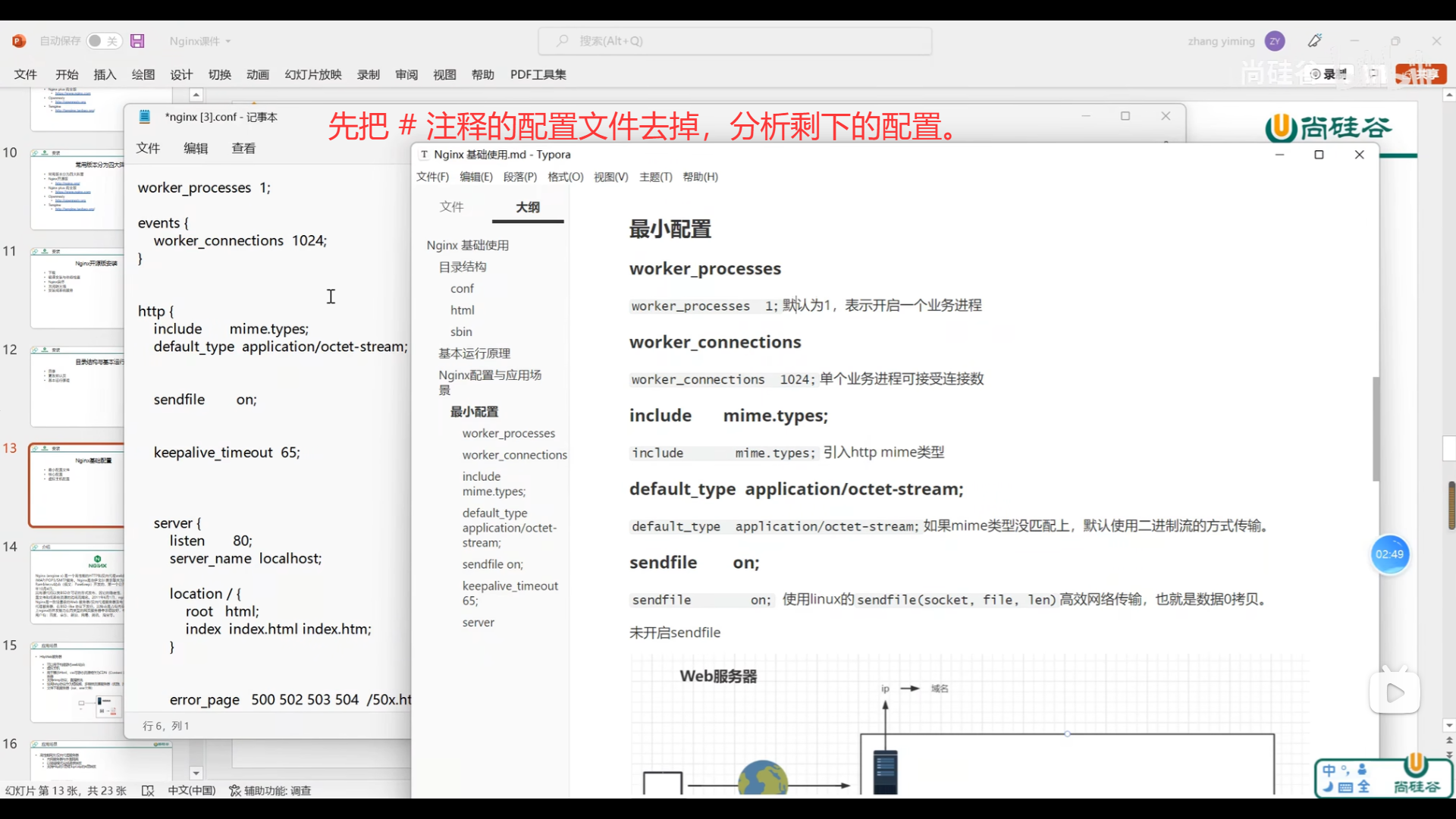1456x819 pixels.
Task: Click the megaphone feedback icon
Action: (x=1315, y=41)
